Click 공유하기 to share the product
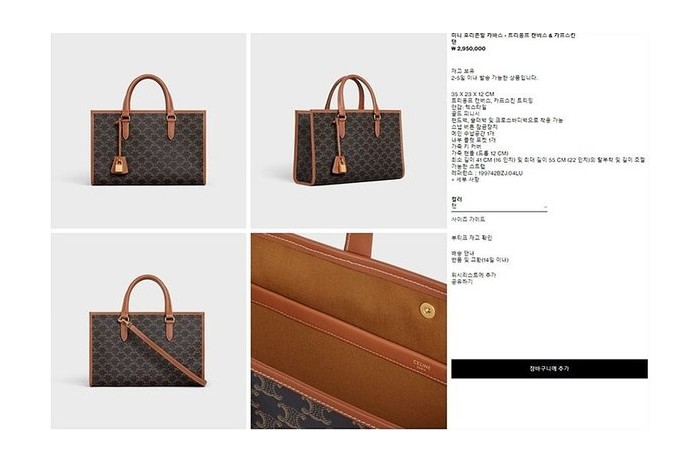The width and height of the screenshot is (700, 463). pos(462,282)
